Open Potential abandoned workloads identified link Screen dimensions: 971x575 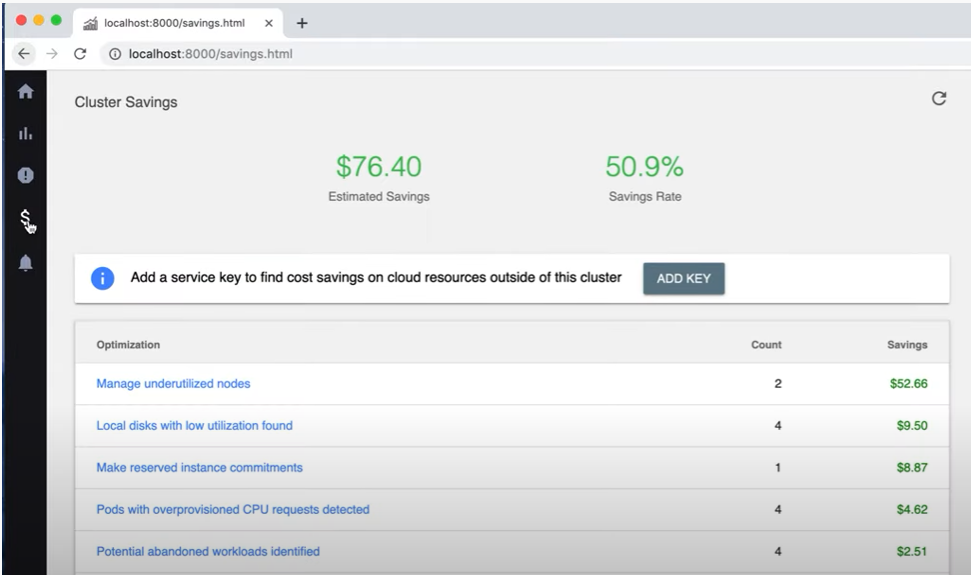208,551
